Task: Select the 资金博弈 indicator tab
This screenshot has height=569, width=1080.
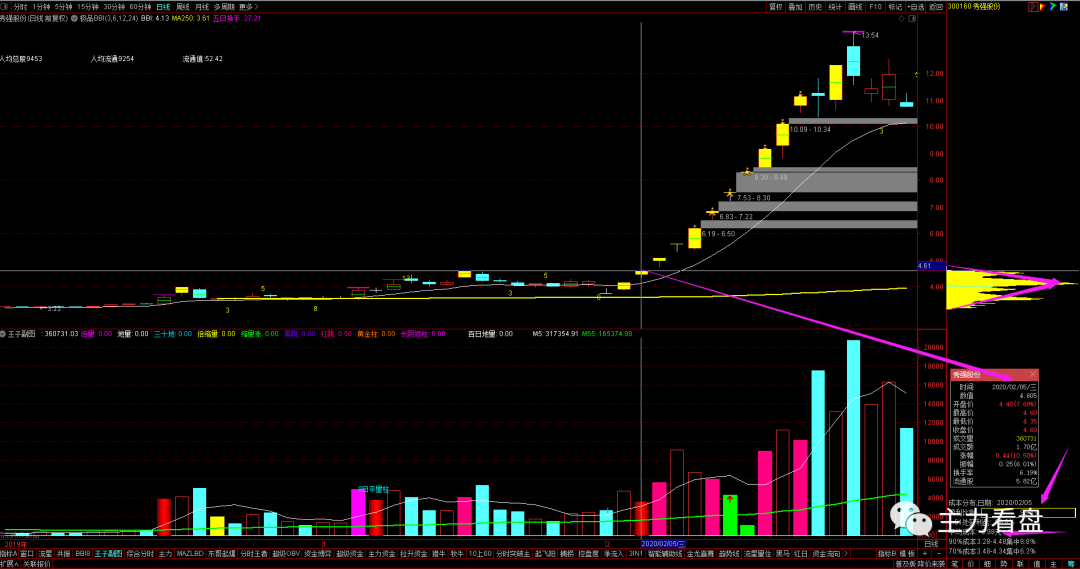Action: [318, 554]
